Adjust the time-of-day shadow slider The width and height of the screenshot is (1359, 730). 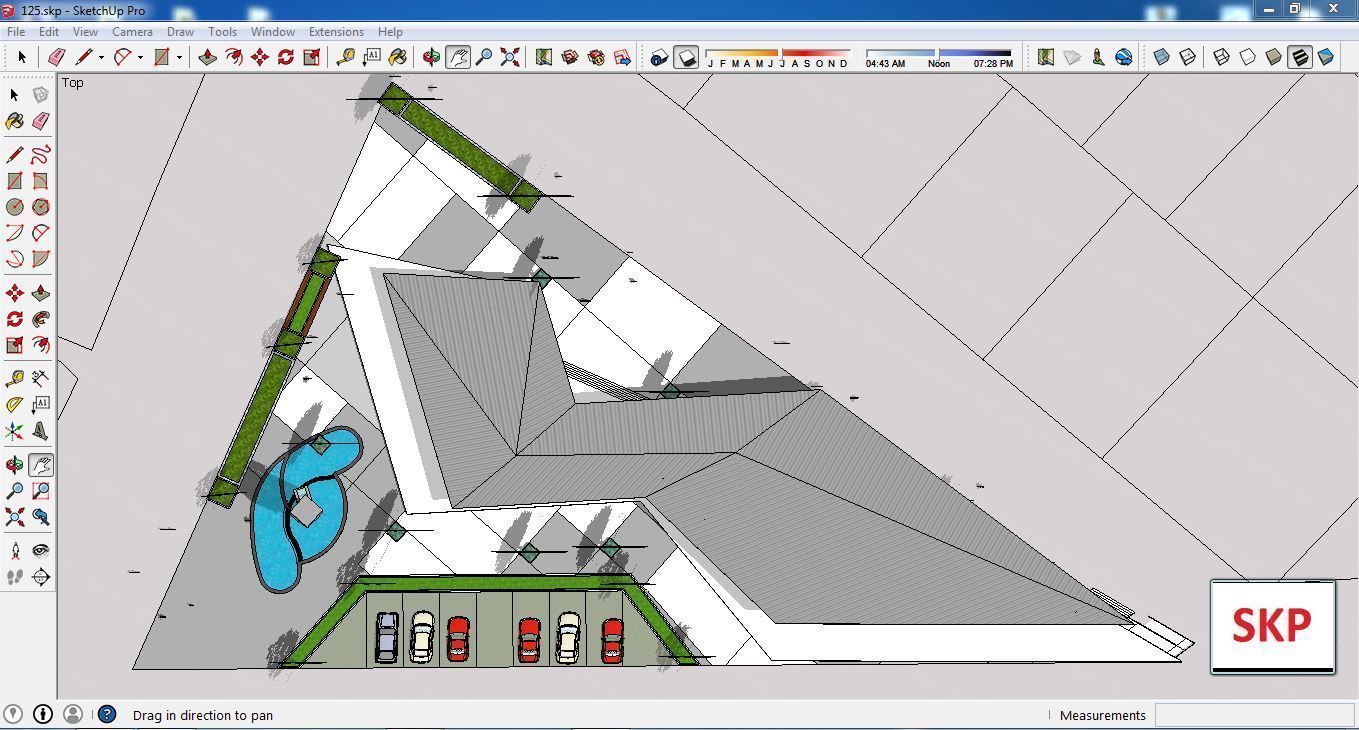point(939,52)
